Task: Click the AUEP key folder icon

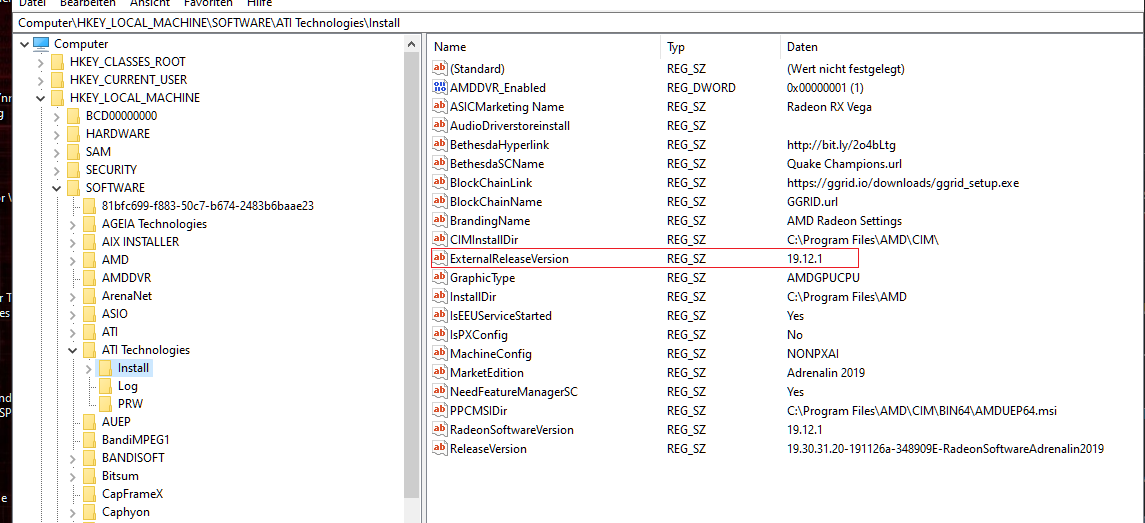Action: tap(90, 421)
